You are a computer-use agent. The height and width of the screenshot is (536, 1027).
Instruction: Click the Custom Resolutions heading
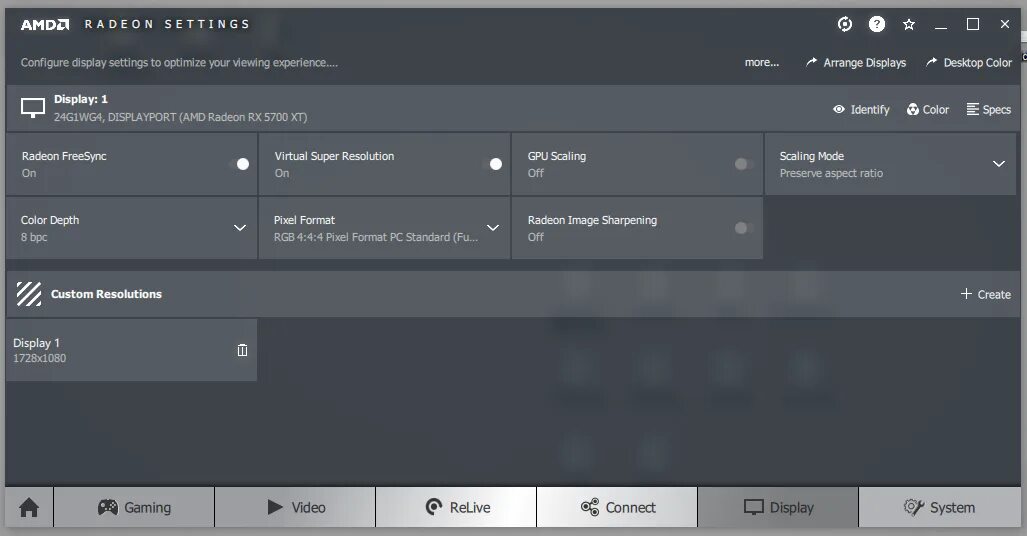(x=106, y=294)
